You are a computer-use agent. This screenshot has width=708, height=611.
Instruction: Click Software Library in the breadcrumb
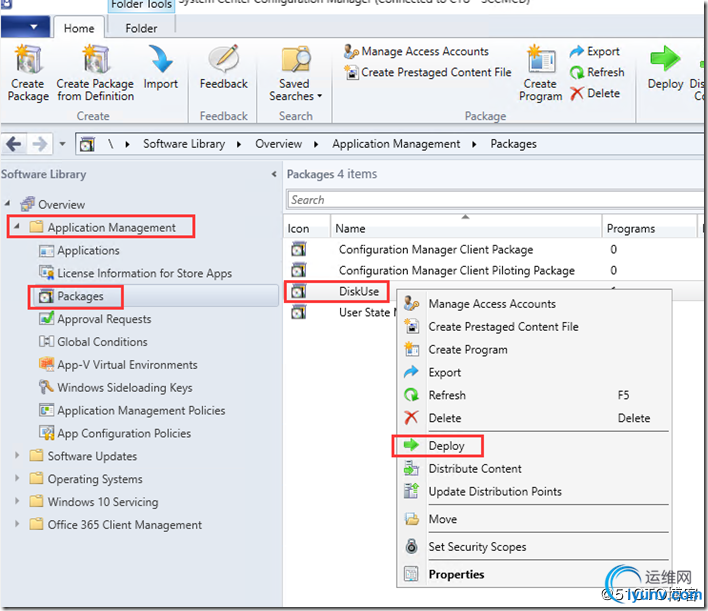184,144
